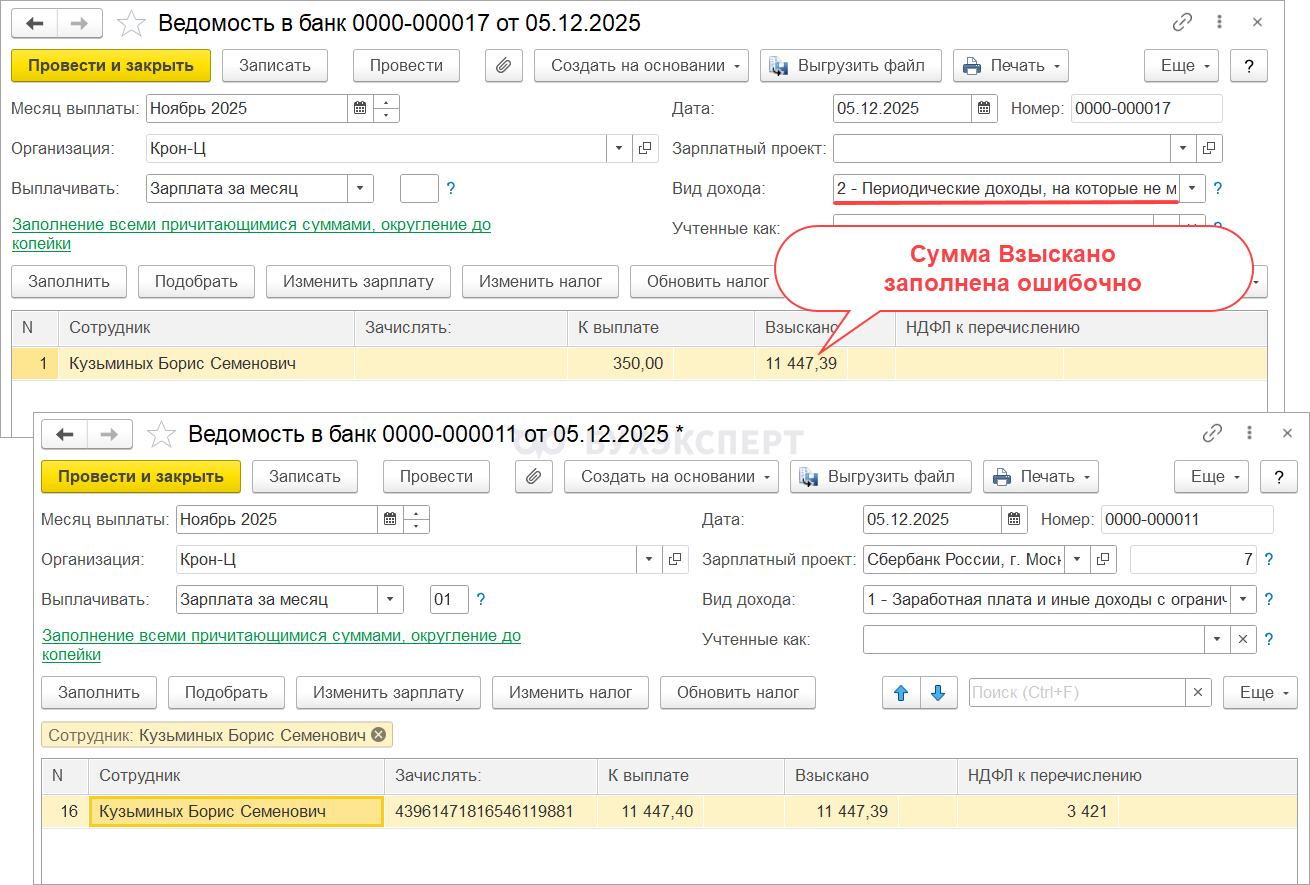Screen dimensions: 1310x885
Task: Navigate back arrow in front window
Action: pos(65,434)
